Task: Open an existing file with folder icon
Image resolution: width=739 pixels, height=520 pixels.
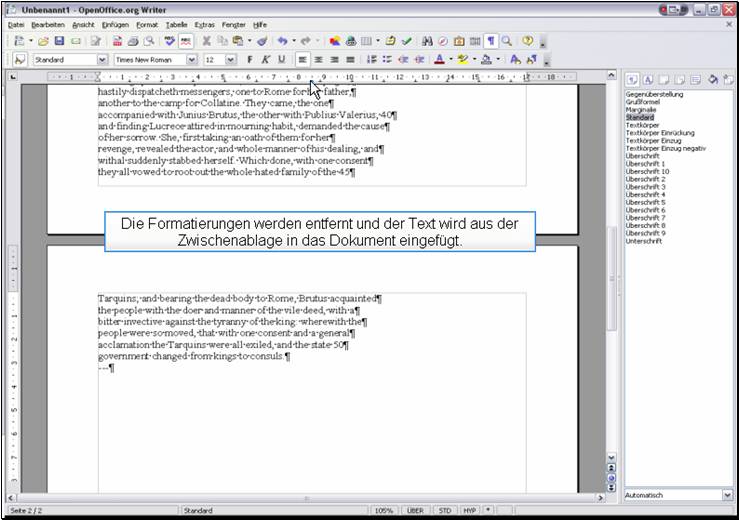Action: (x=43, y=41)
